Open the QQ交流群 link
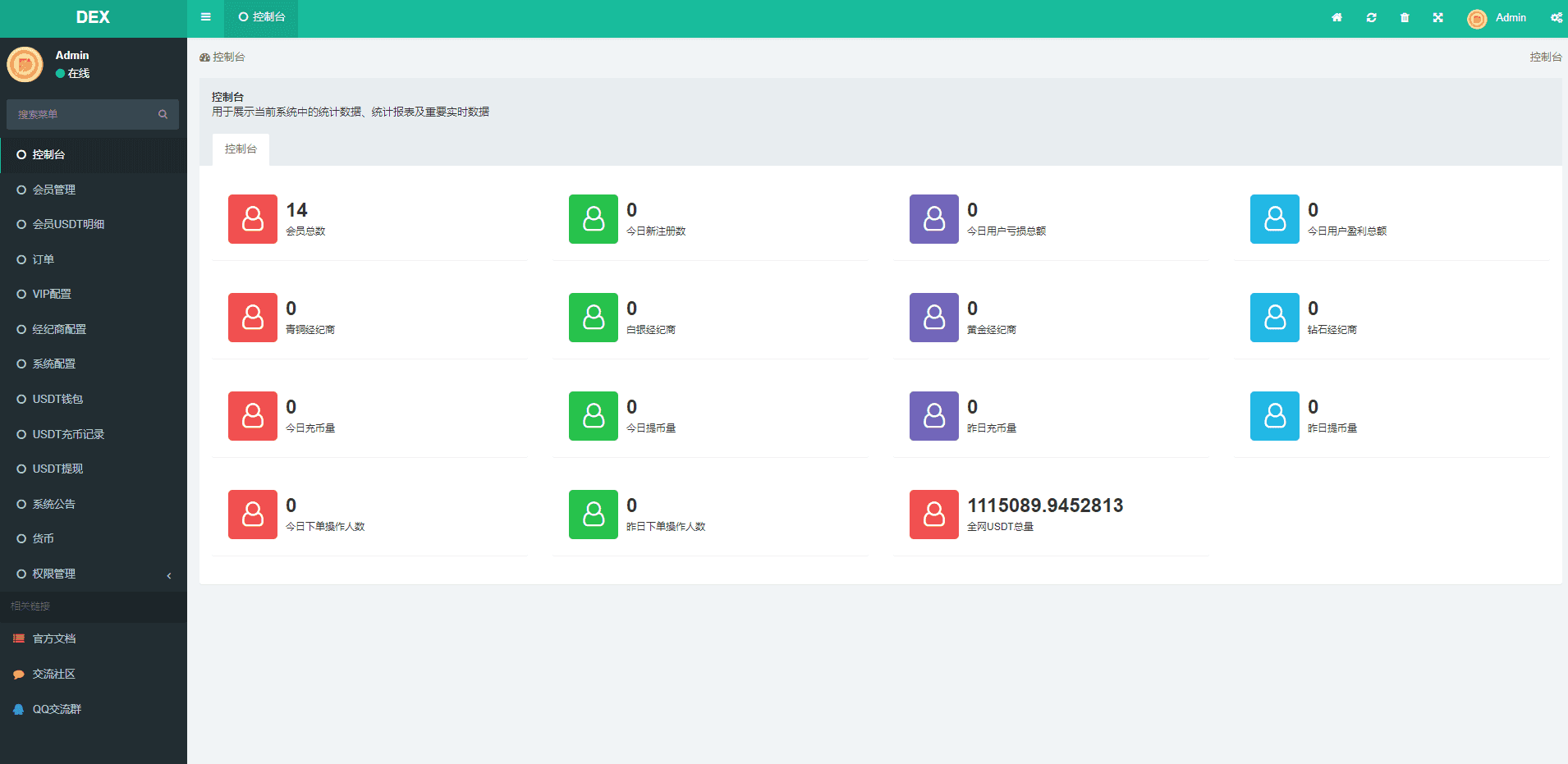Viewport: 1568px width, 764px height. (57, 709)
